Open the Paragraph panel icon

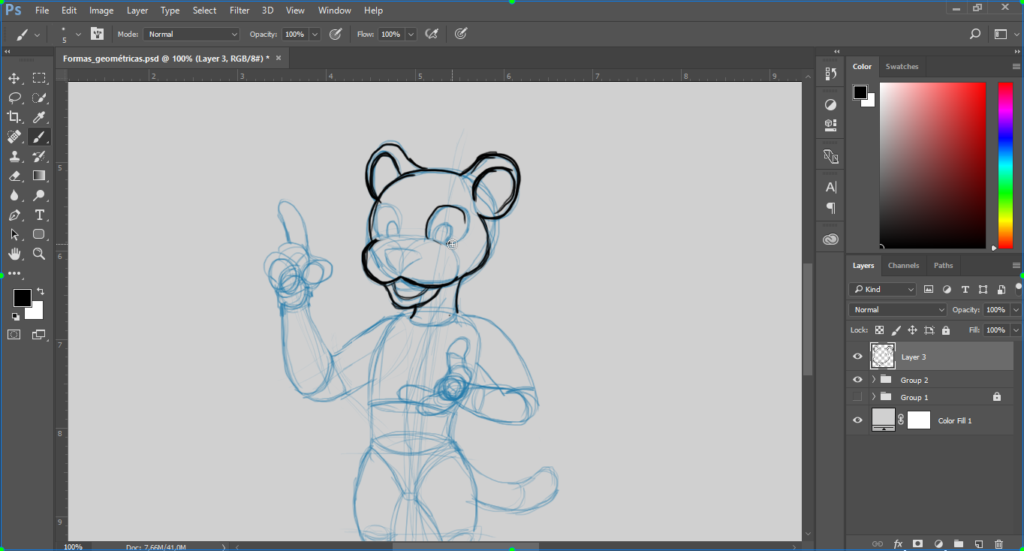[x=831, y=208]
